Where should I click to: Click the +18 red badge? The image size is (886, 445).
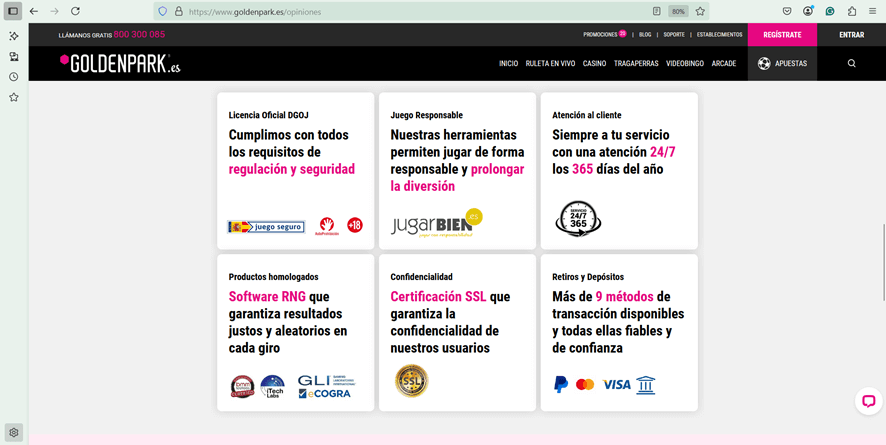pos(355,225)
